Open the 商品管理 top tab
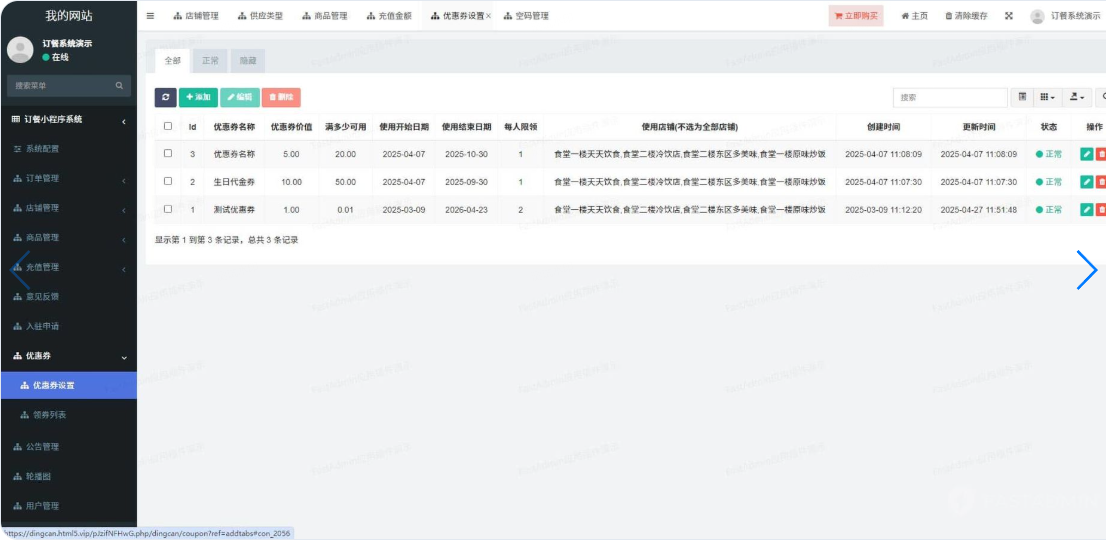The image size is (1106, 541). tap(325, 16)
